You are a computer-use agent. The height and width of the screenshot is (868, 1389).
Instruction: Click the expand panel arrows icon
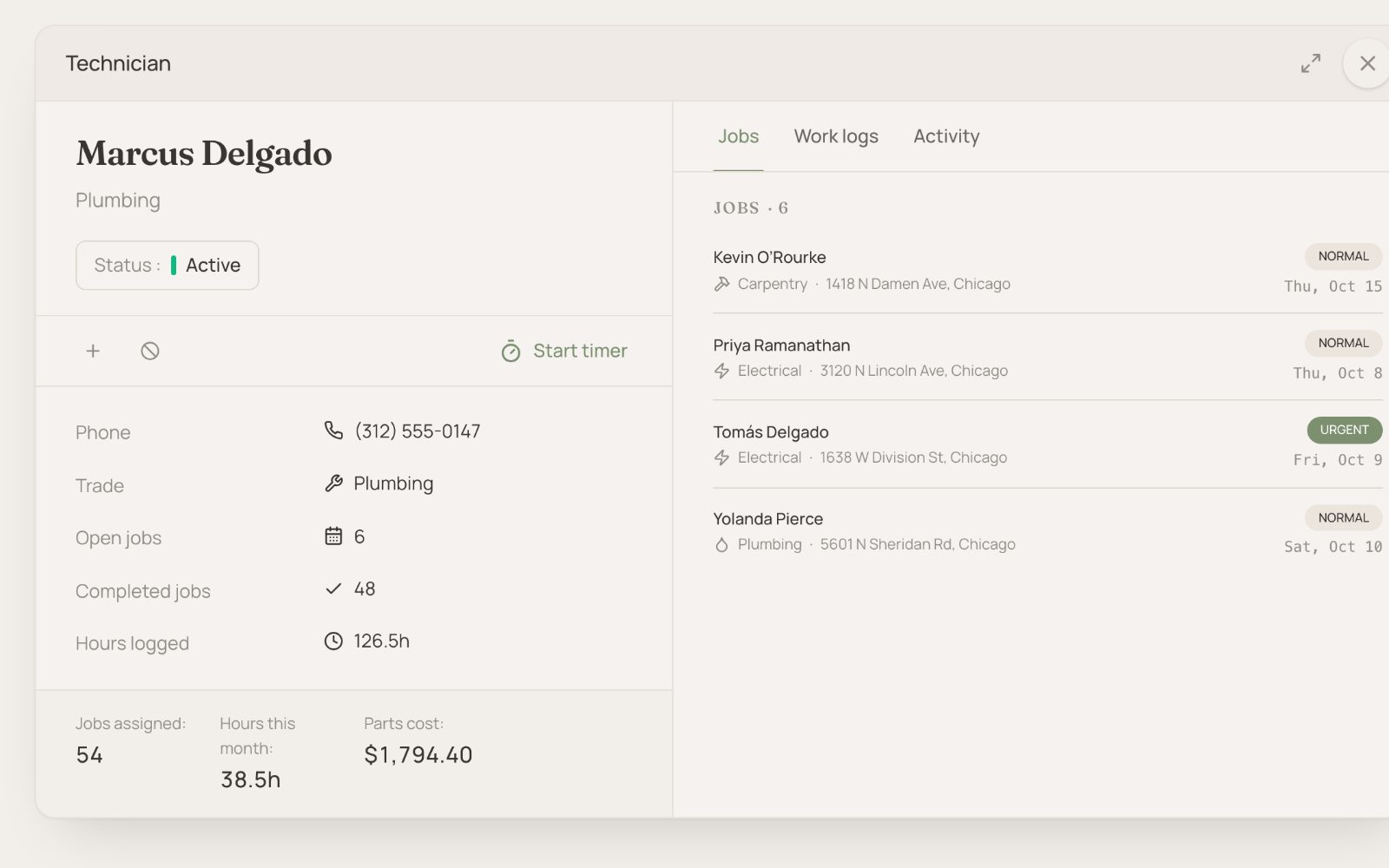1311,63
